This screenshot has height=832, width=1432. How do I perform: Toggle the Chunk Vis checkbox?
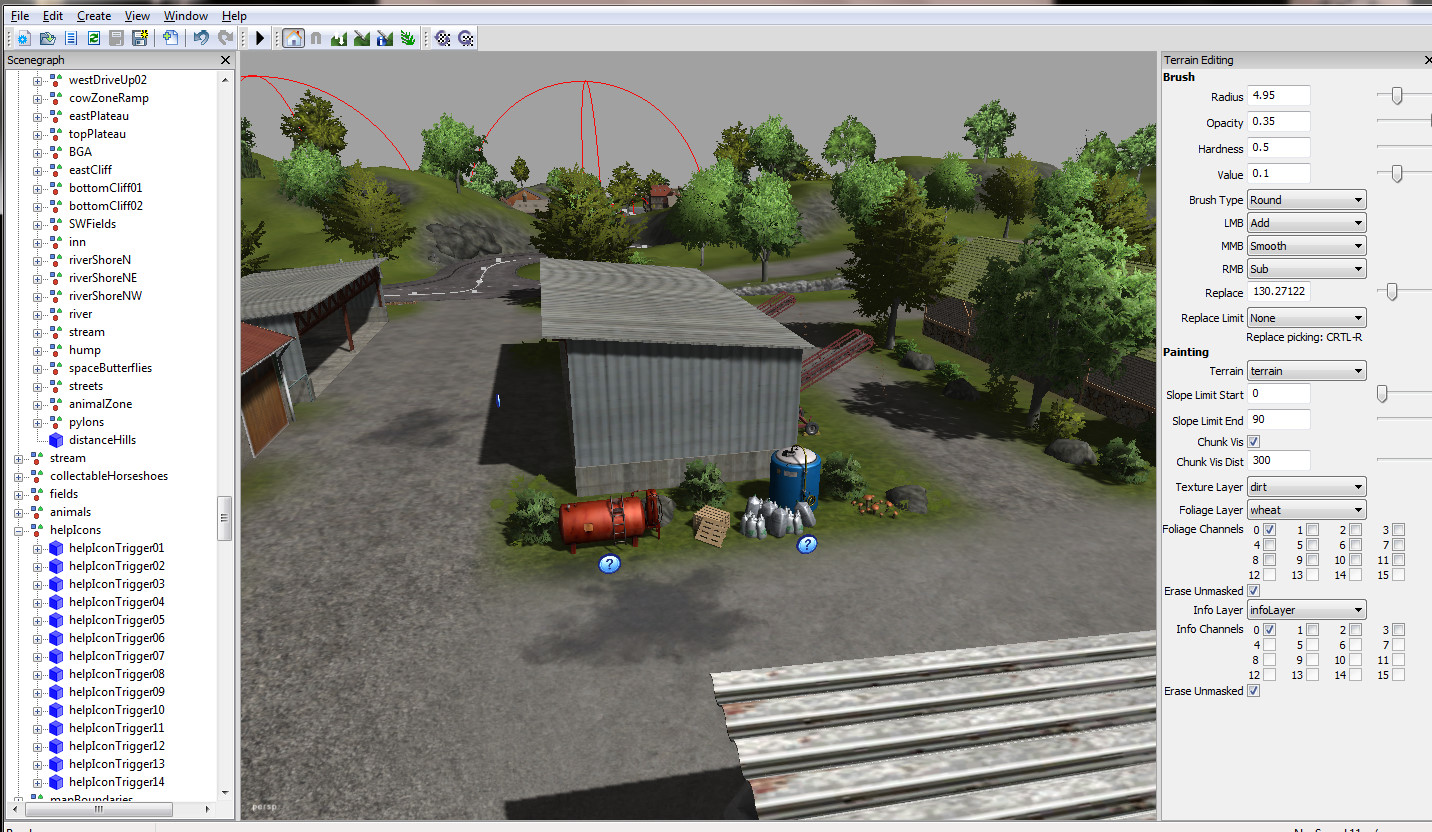[x=1254, y=442]
